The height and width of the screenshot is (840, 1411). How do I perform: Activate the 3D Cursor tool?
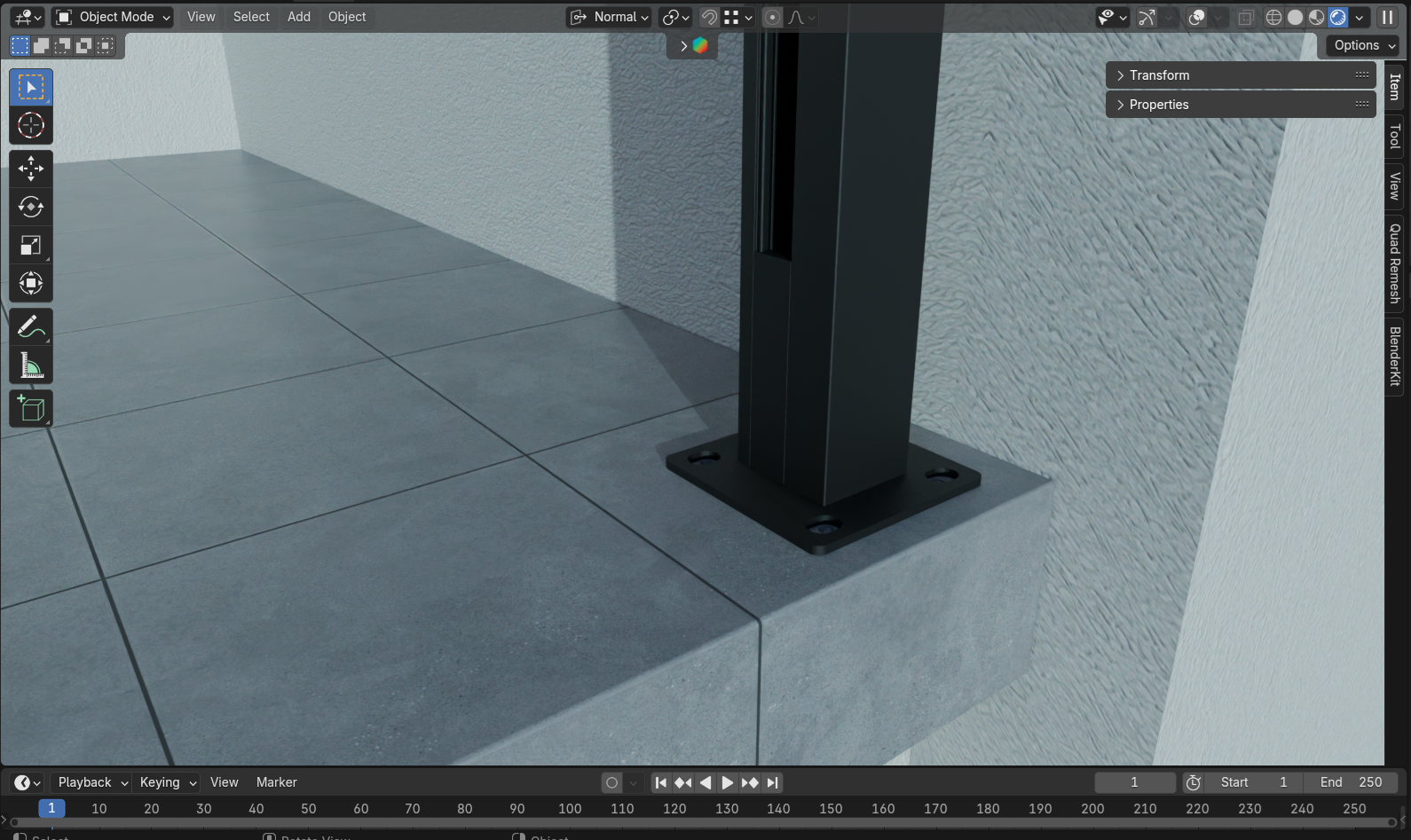(x=31, y=126)
